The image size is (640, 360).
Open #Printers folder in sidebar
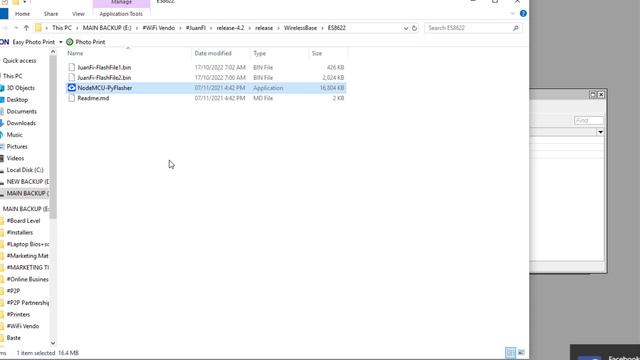coord(18,315)
